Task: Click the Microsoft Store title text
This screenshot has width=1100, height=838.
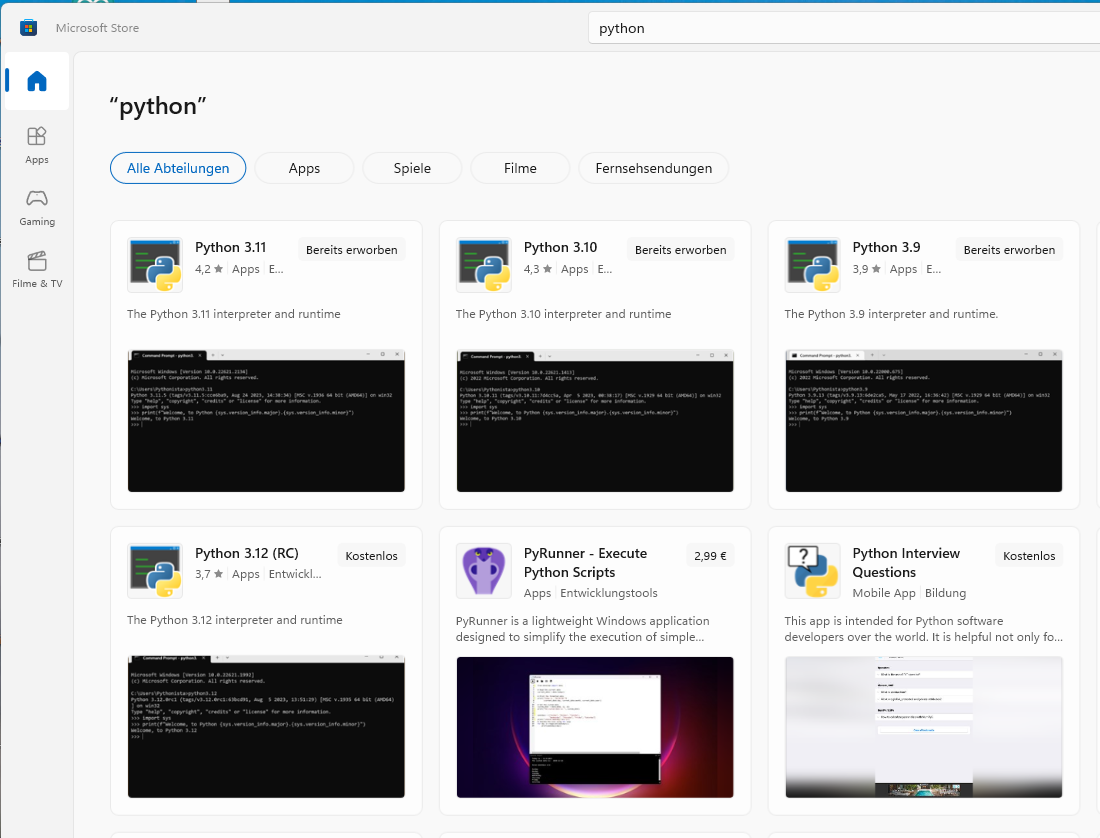Action: 98,28
